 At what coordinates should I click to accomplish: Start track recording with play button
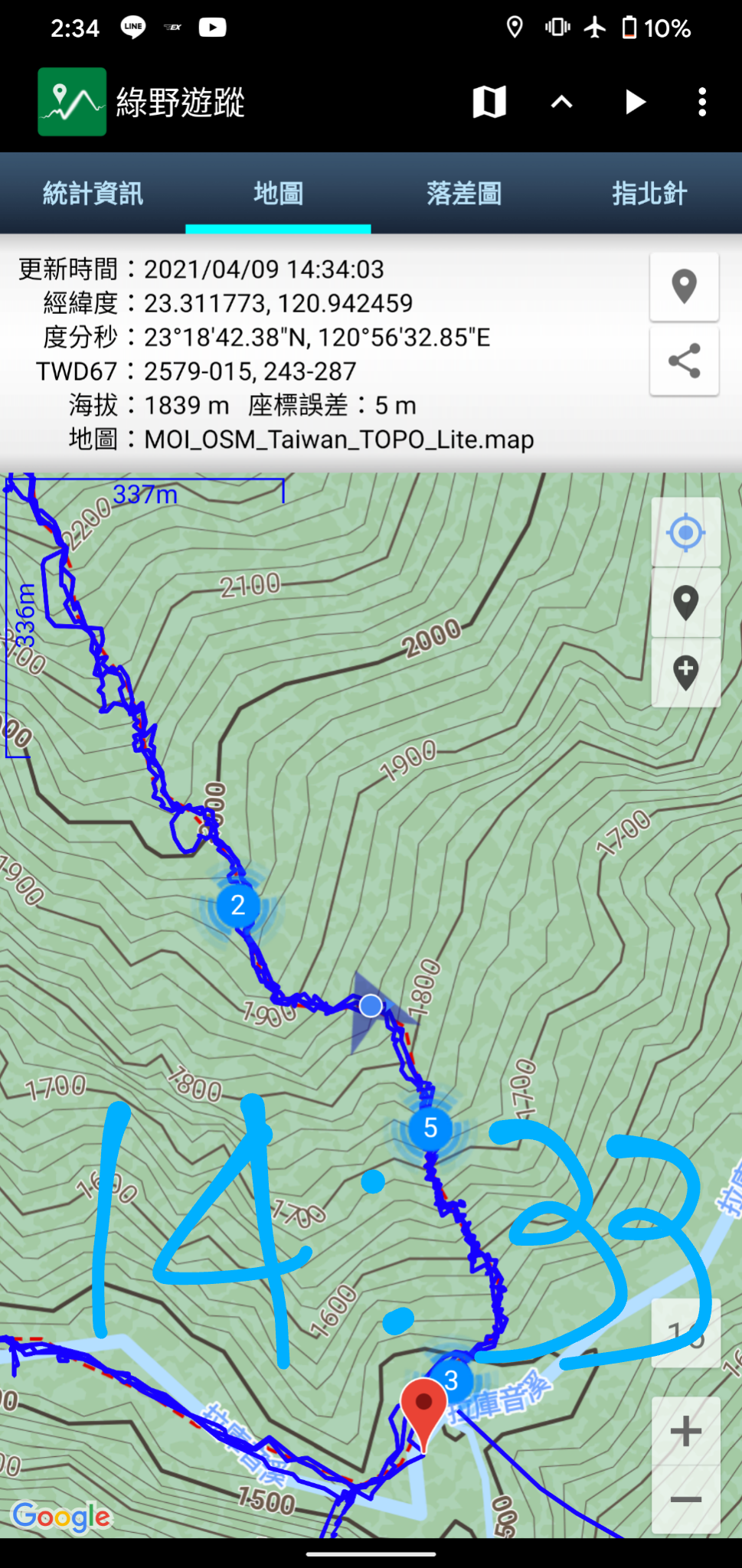pos(635,102)
